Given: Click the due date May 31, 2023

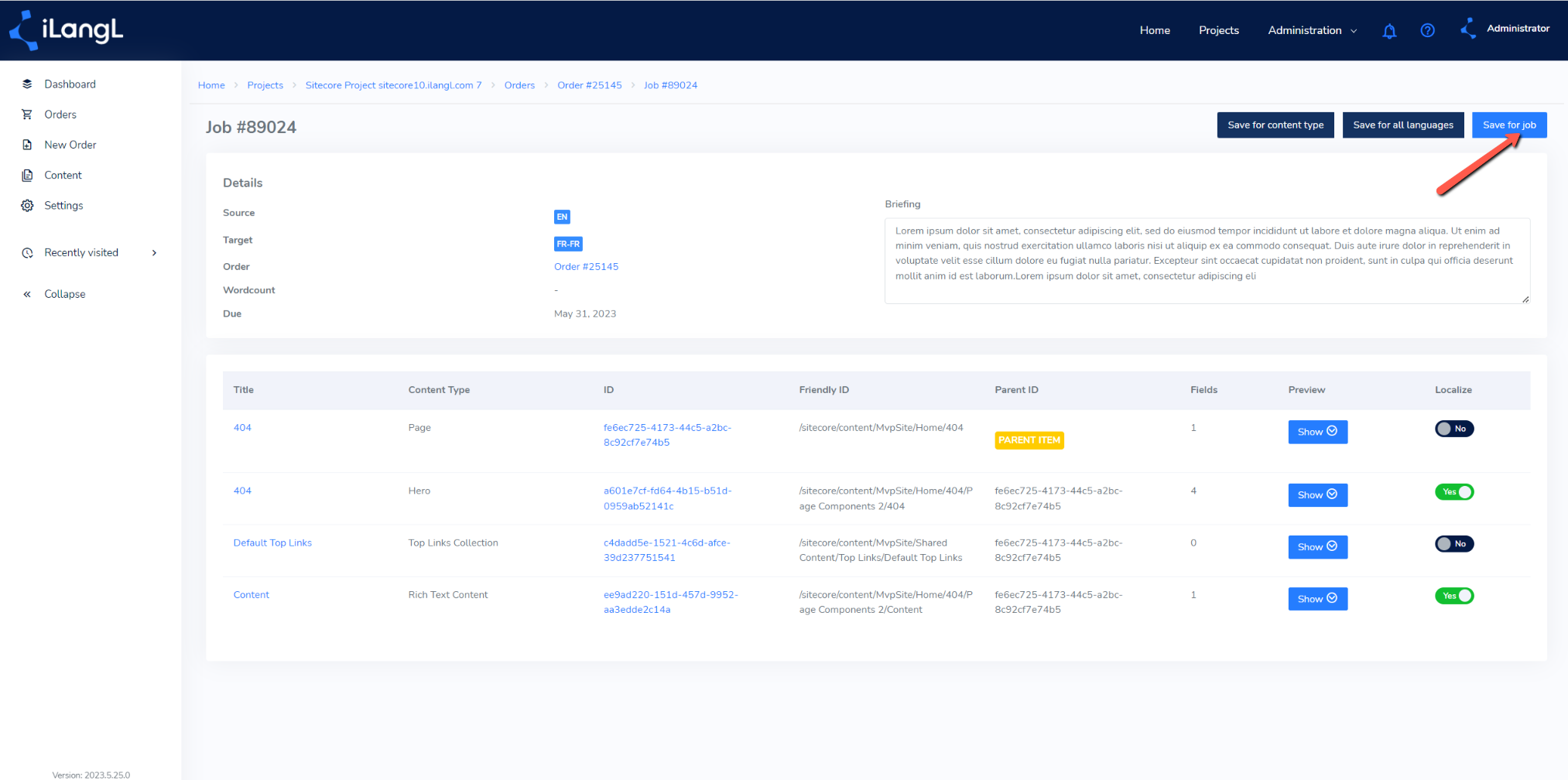Looking at the screenshot, I should [x=585, y=314].
